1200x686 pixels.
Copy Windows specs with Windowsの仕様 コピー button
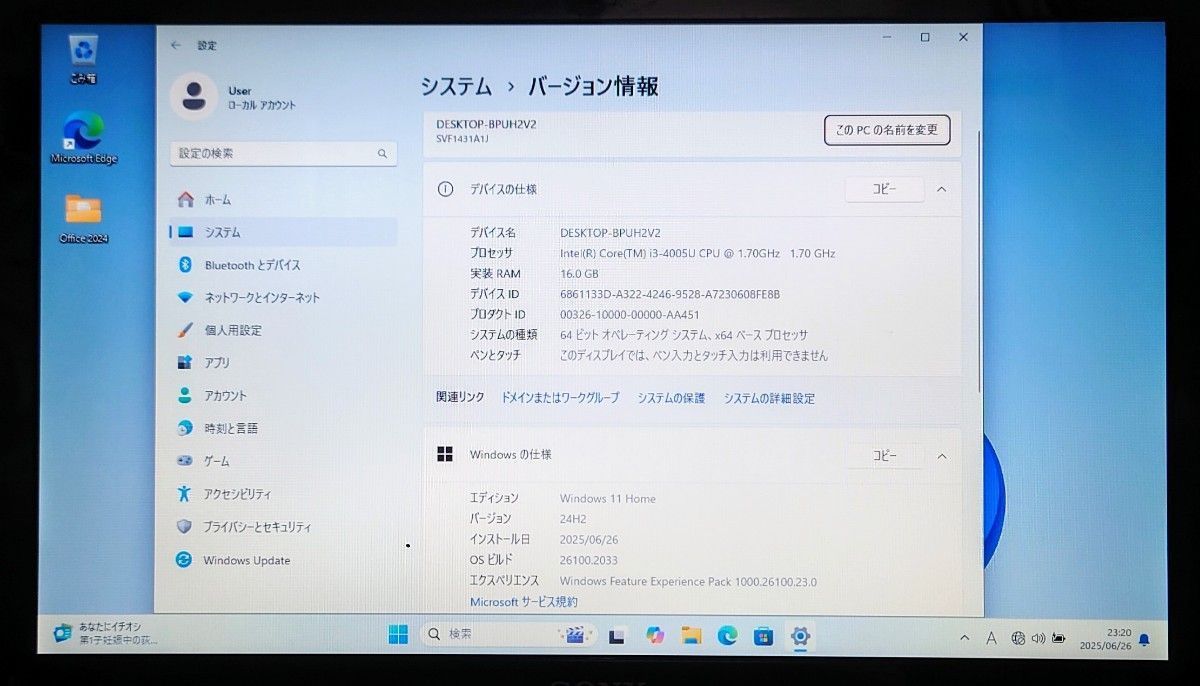[x=884, y=455]
